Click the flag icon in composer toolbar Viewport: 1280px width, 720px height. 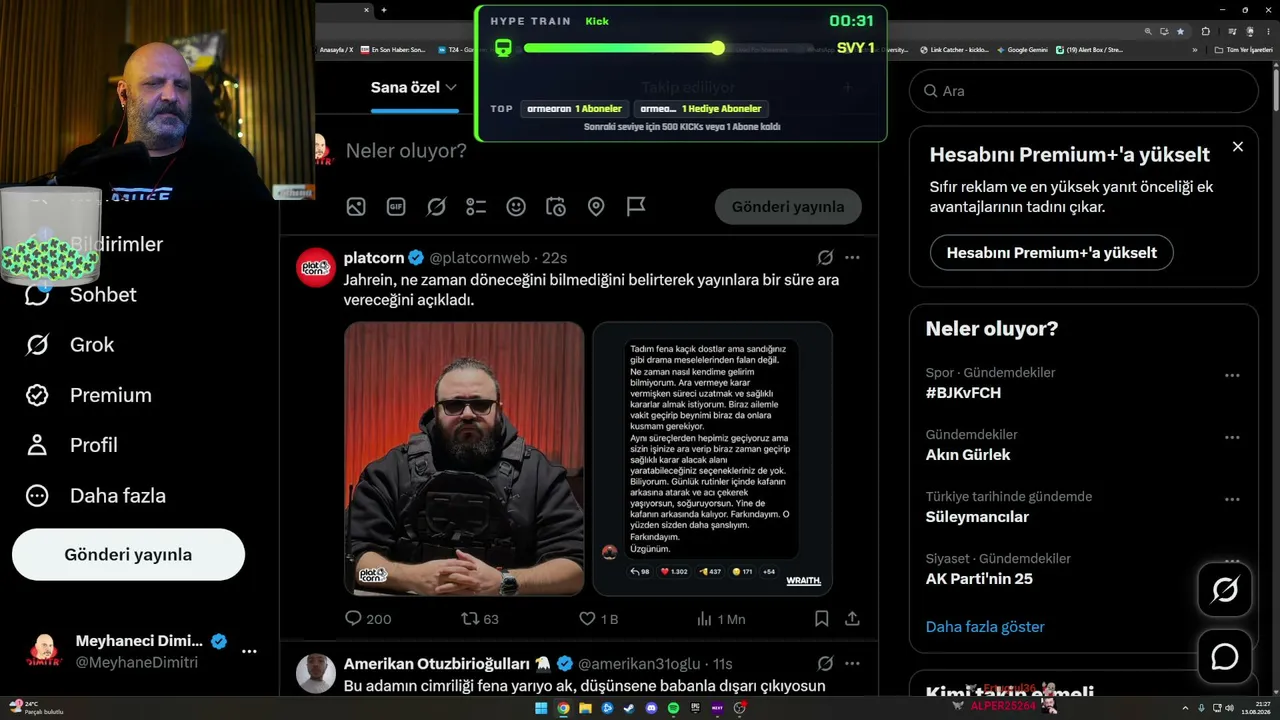636,207
